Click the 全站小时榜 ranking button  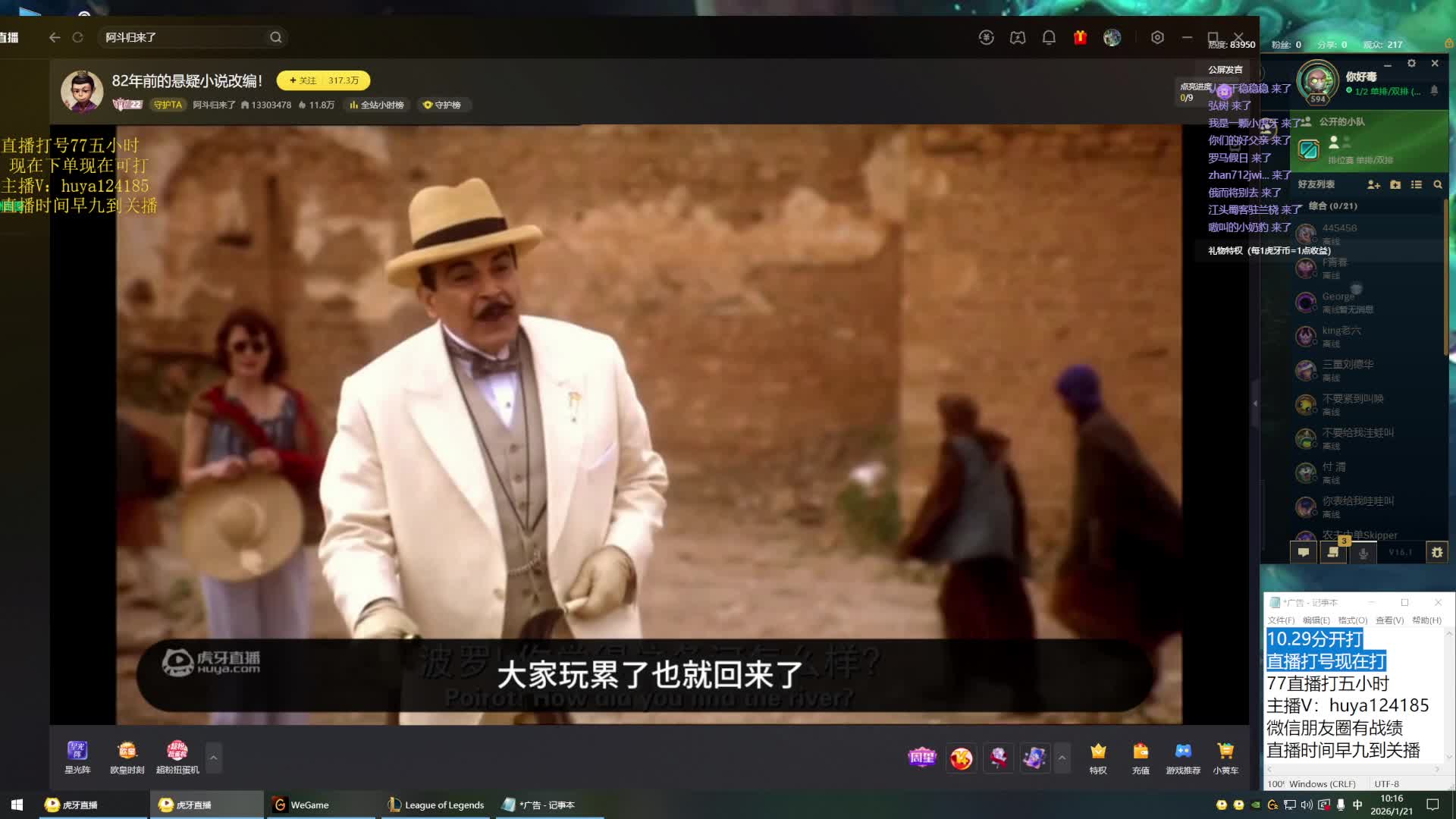coord(377,105)
